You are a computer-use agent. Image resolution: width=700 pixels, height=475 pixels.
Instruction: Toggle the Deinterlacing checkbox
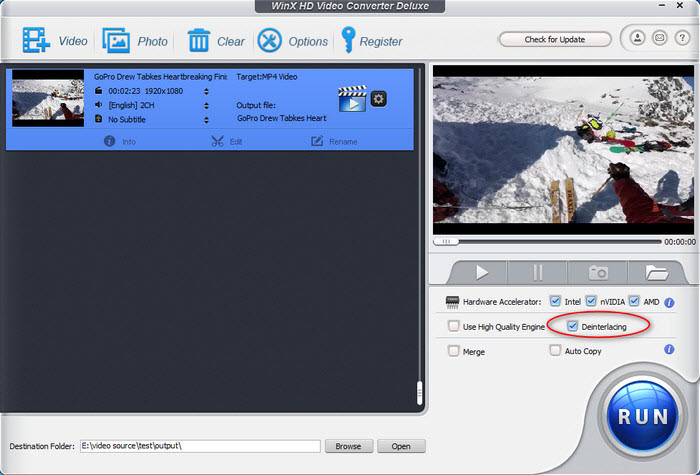pyautogui.click(x=572, y=326)
